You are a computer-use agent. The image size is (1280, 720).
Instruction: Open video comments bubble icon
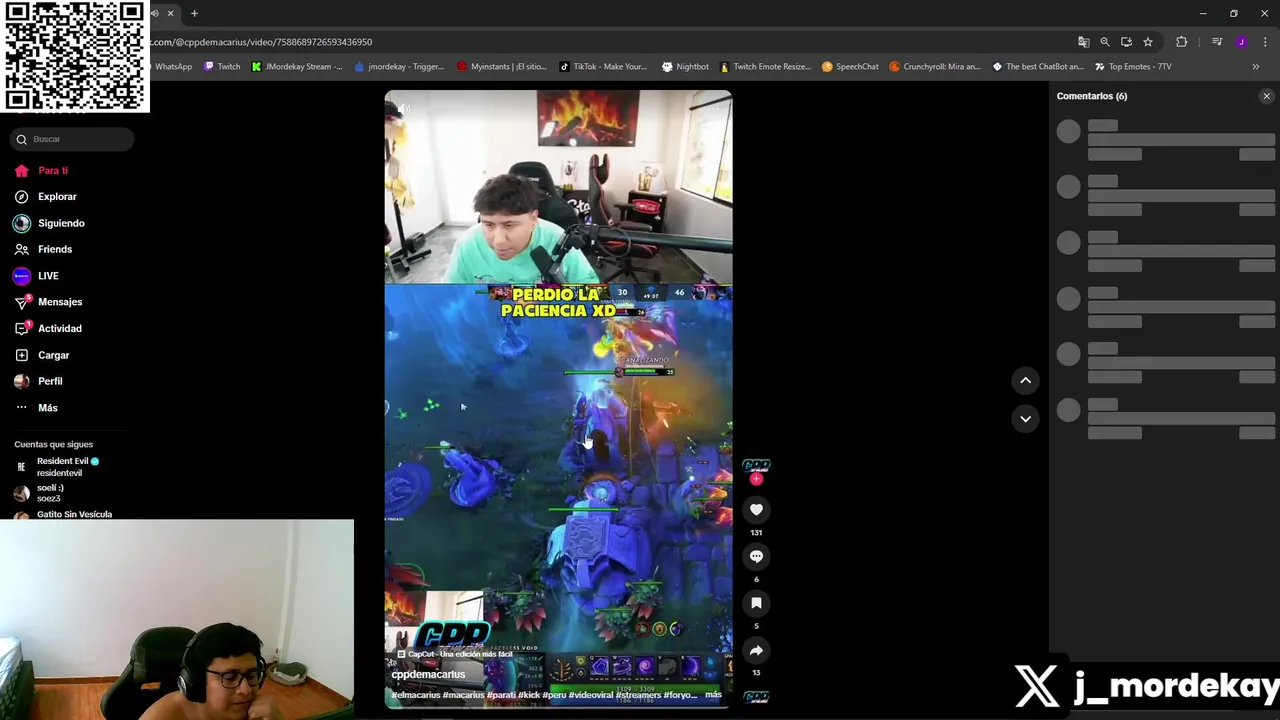coord(756,556)
